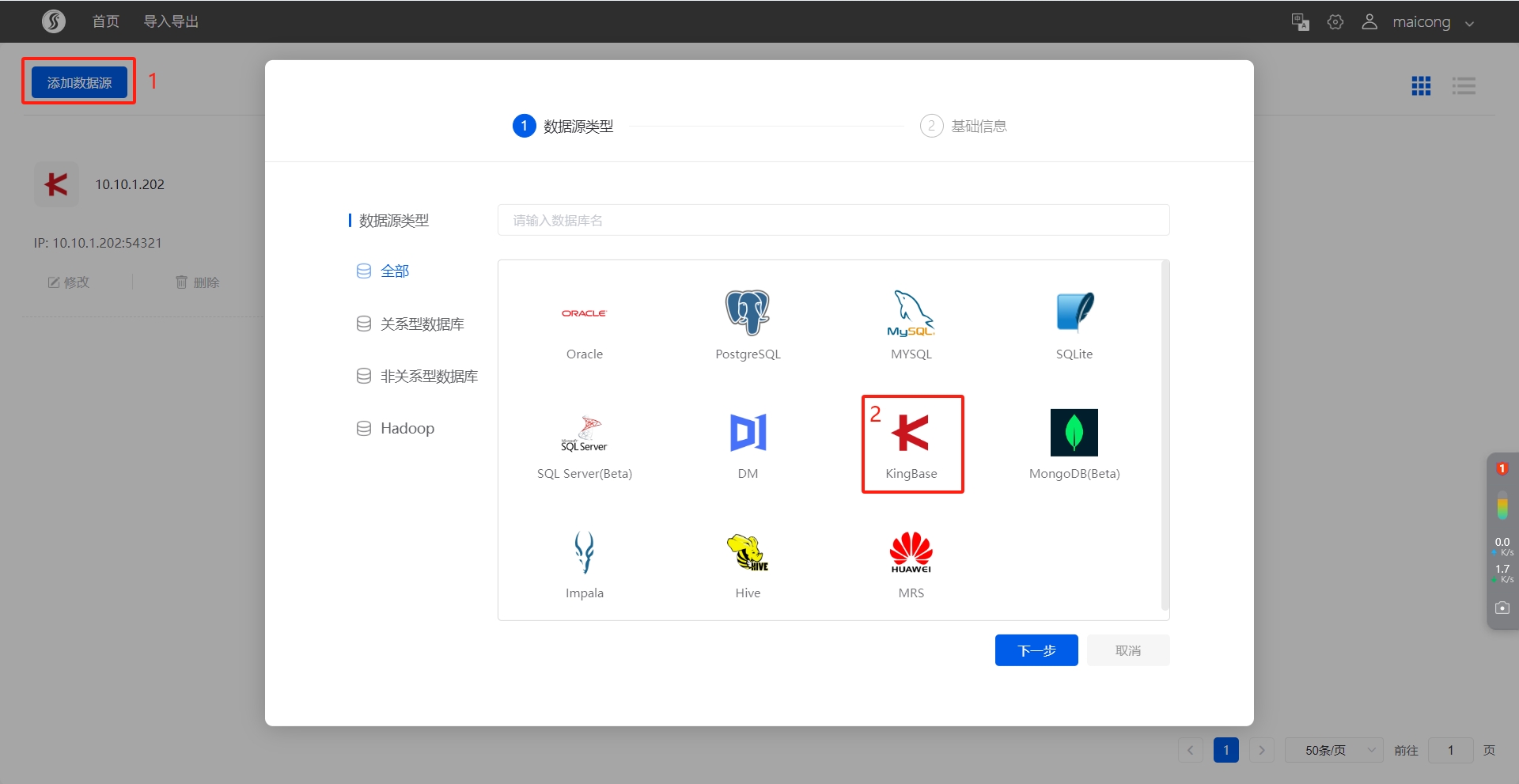This screenshot has height=784, width=1519.
Task: Click the user profile icon
Action: (x=1369, y=22)
